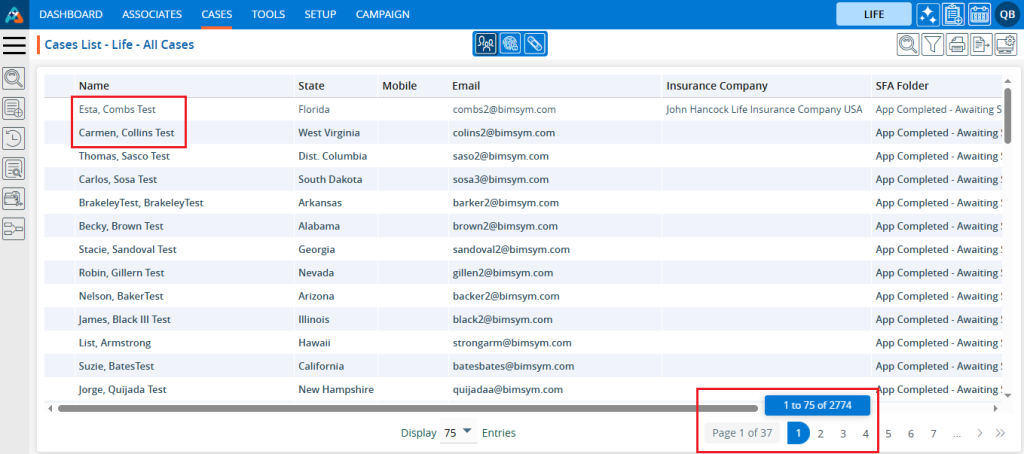Open the hamburger menu icon
Image resolution: width=1024 pixels, height=454 pixels.
coord(14,45)
